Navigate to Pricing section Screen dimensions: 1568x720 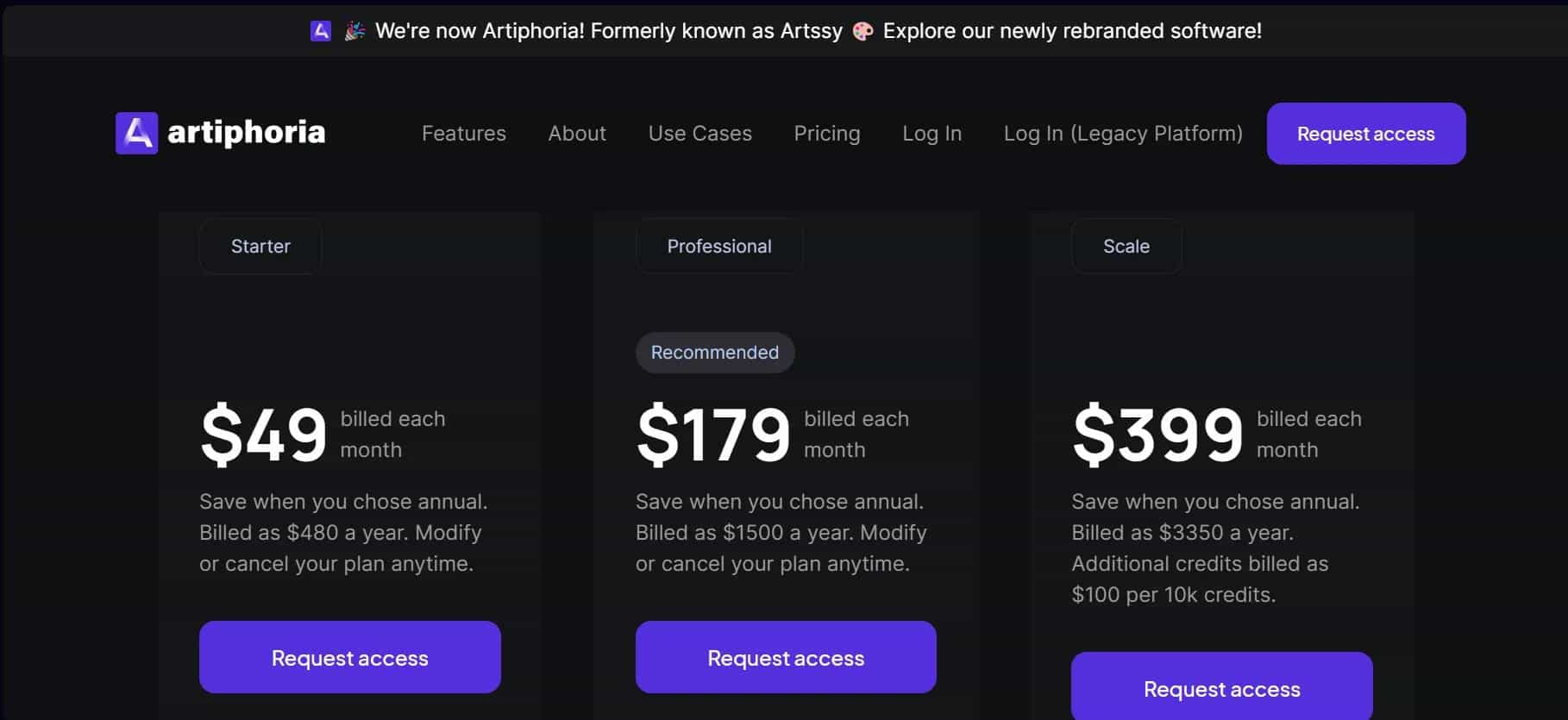pos(826,134)
